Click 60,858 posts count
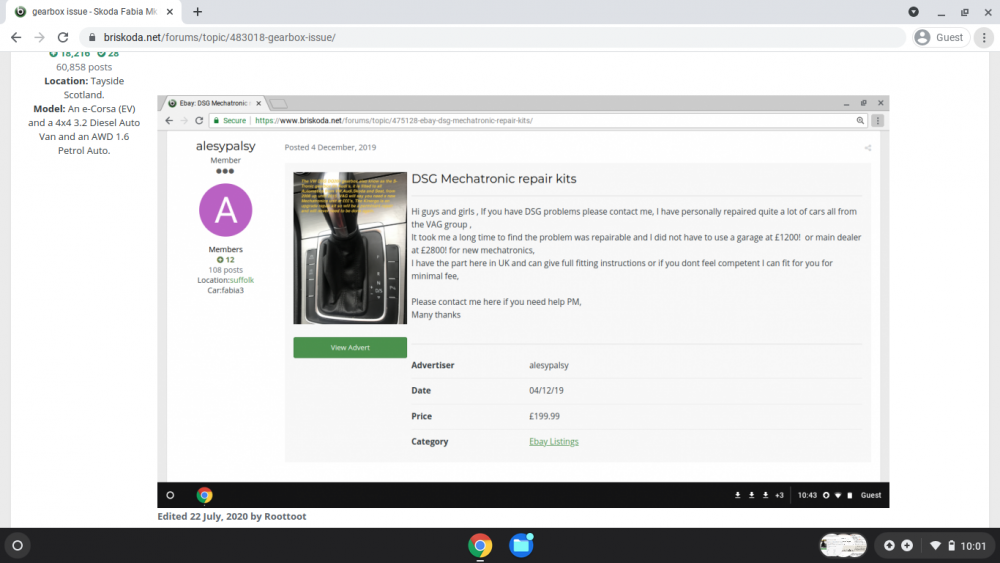Screen dimensions: 1000x563 click(84, 67)
